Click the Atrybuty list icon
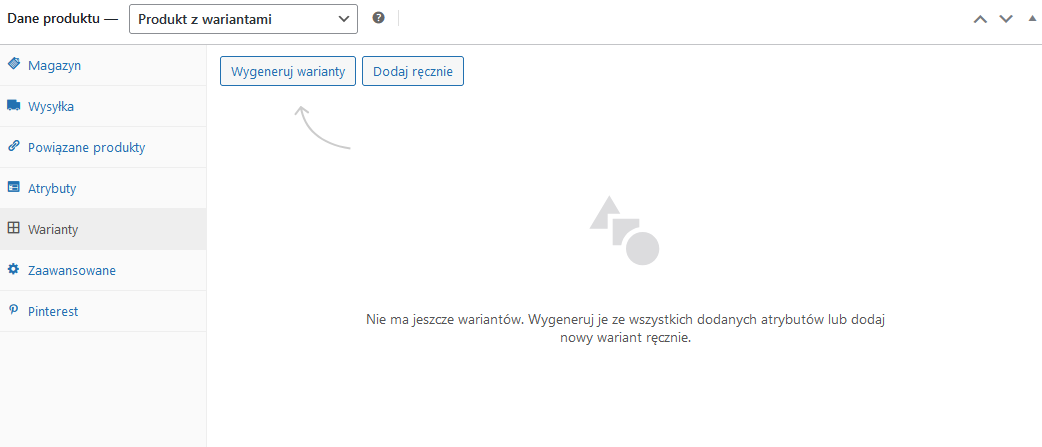The height and width of the screenshot is (447, 1042). 13,187
